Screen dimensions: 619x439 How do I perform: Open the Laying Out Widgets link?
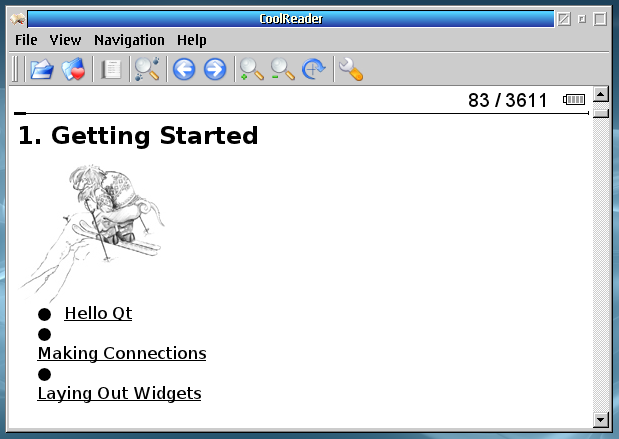click(119, 393)
